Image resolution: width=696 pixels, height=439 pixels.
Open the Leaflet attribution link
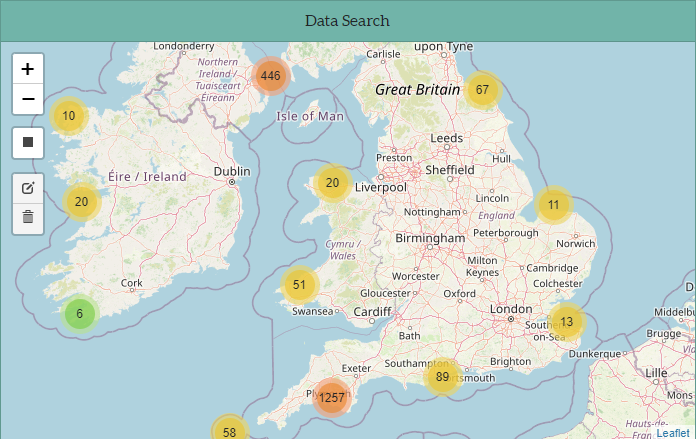pyautogui.click(x=673, y=432)
